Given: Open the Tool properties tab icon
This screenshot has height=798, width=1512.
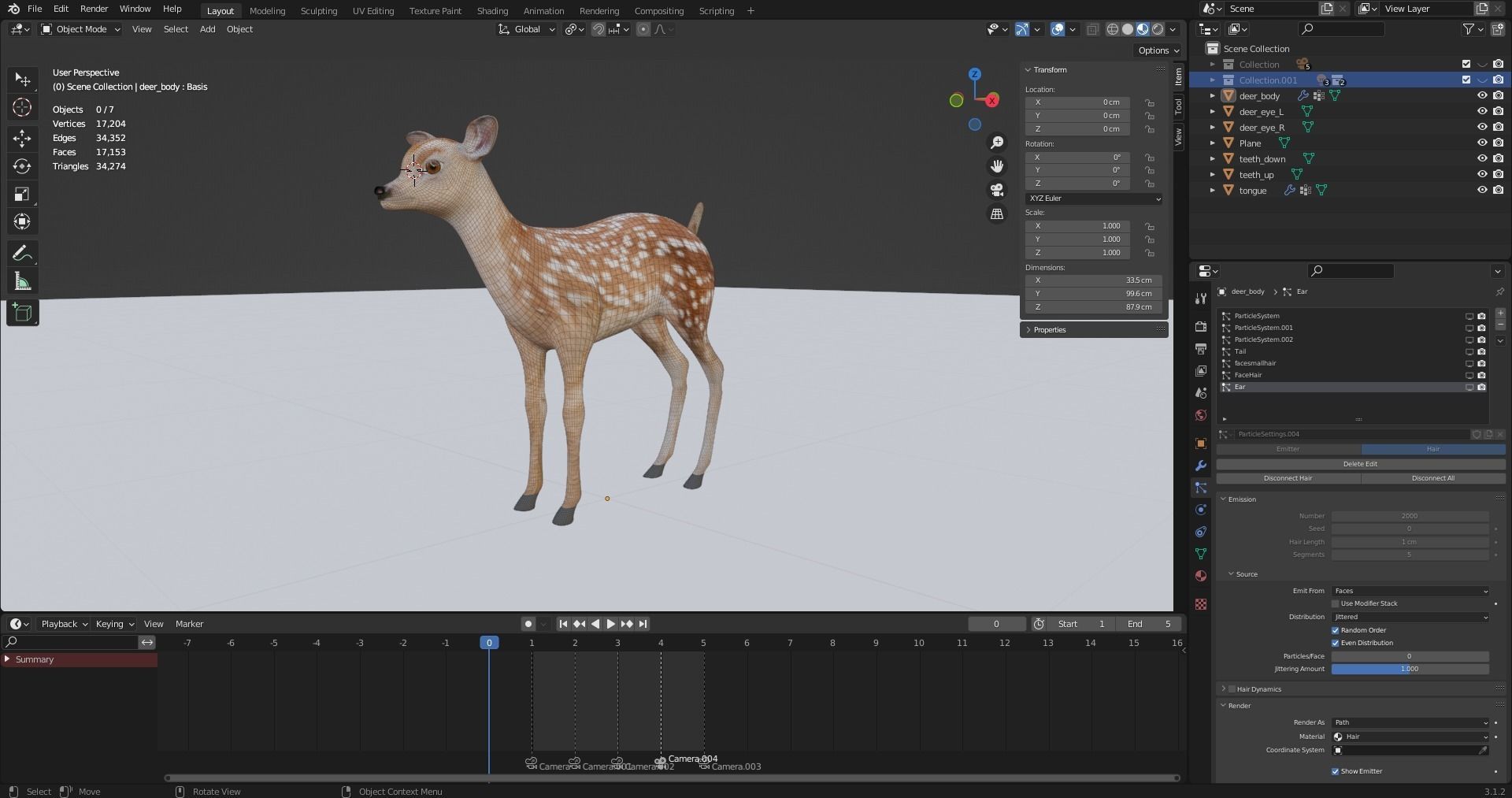Looking at the screenshot, I should coord(1200,299).
